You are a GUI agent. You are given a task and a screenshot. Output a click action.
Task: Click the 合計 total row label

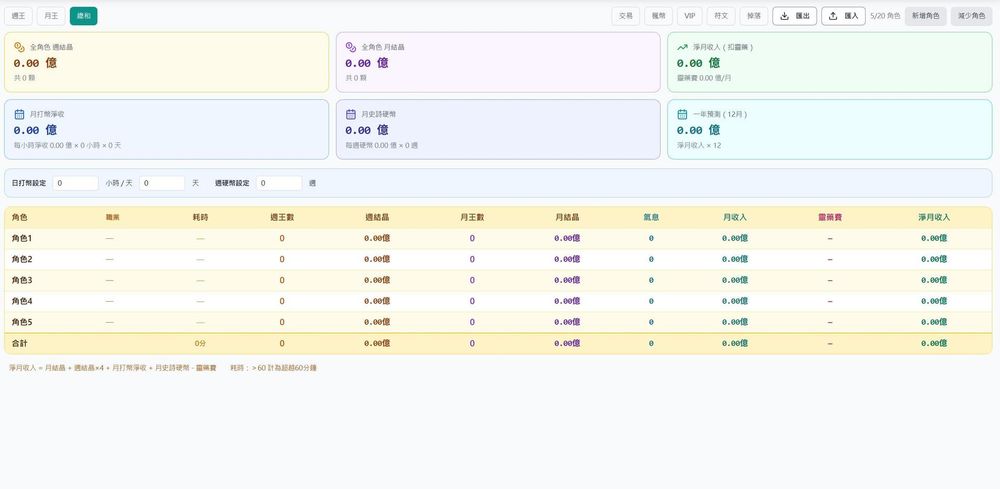[20, 343]
